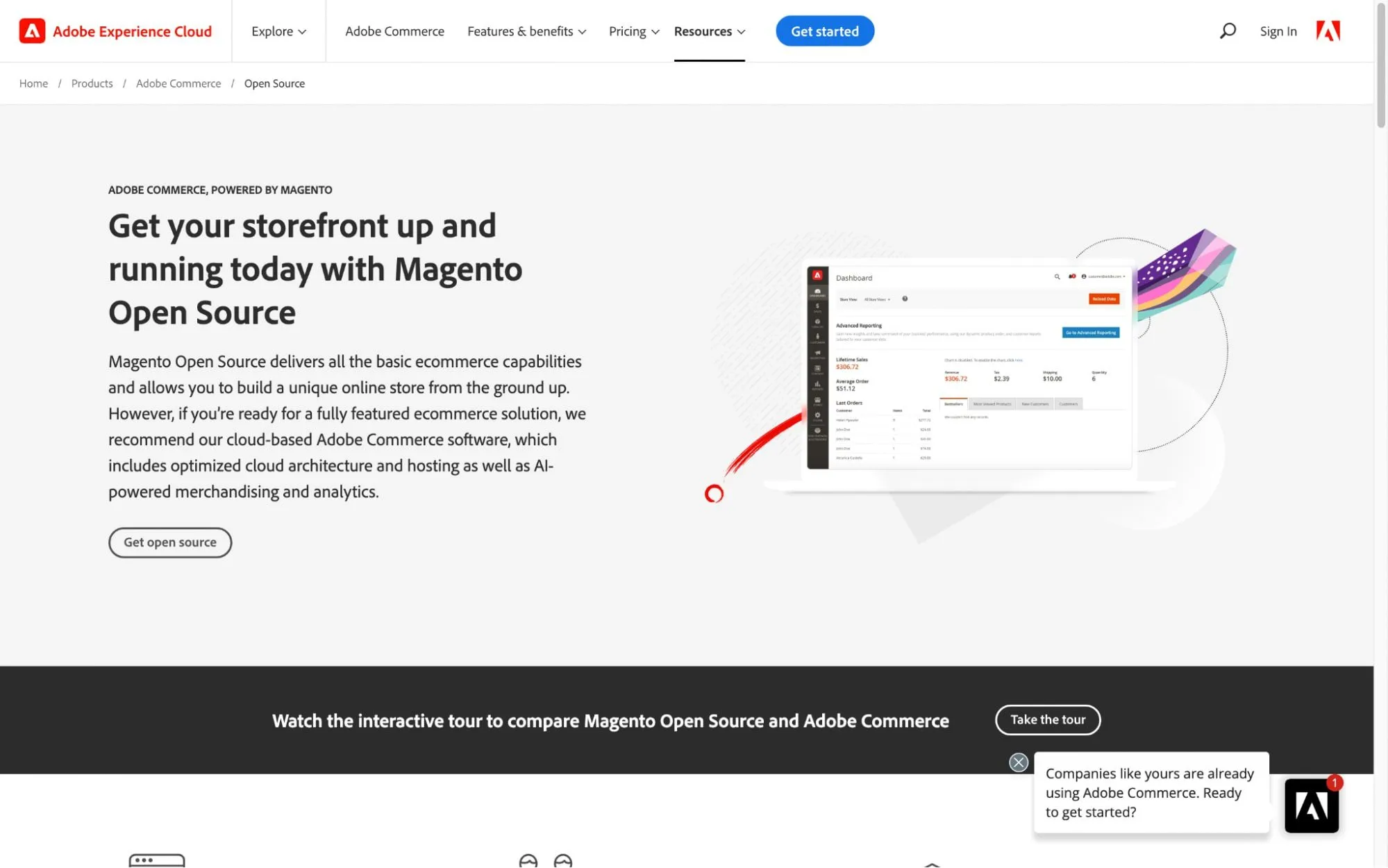Click Open Source breadcrumb text
Viewport: 1388px width, 868px height.
[274, 83]
